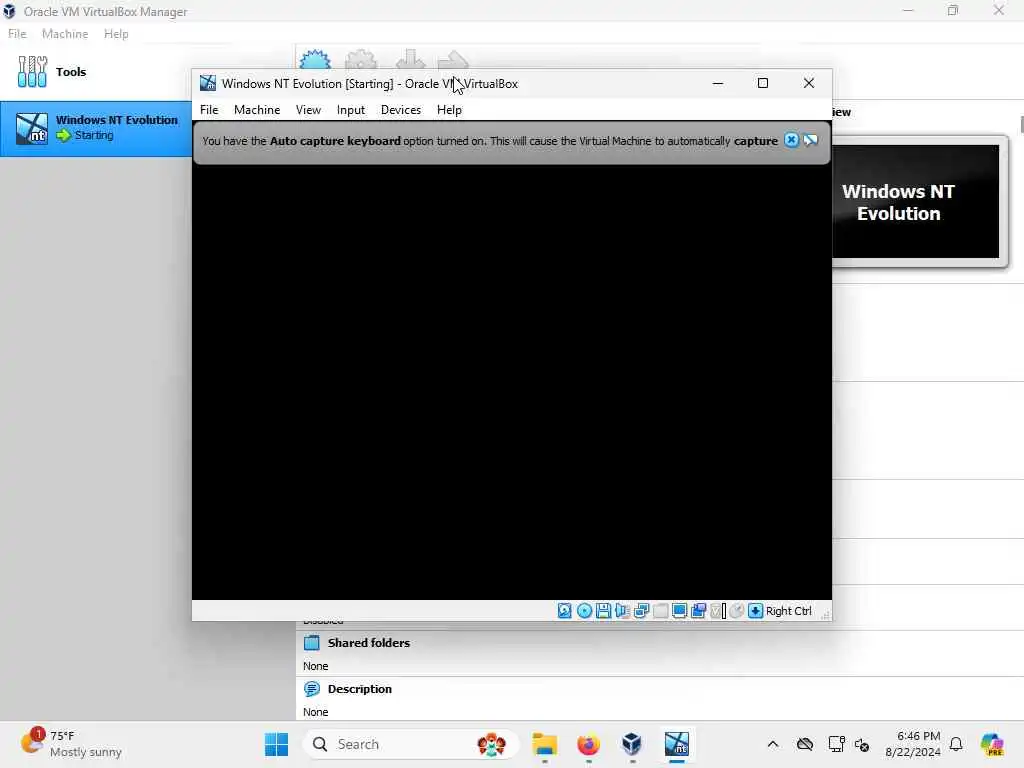Click the VM window resize grip corner
1024x768 pixels.
[x=825, y=615]
